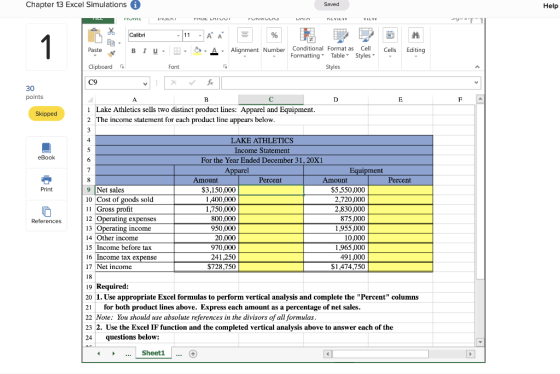Click the Font Color letter A icon
This screenshot has width=560, height=374.
pos(214,51)
